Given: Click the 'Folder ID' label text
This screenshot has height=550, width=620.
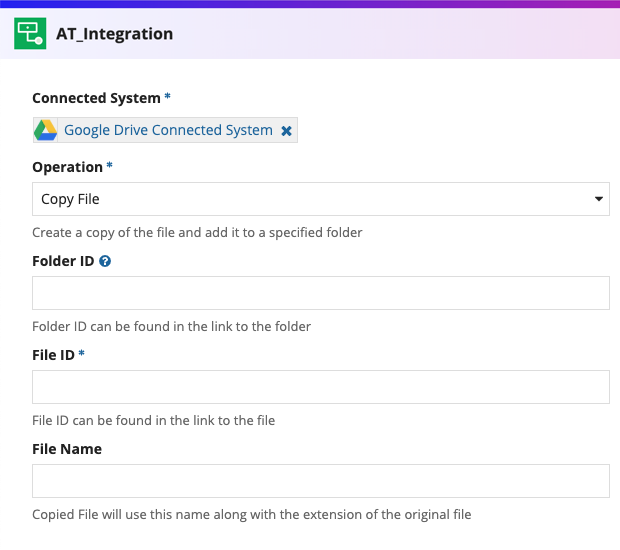Looking at the screenshot, I should 63,261.
